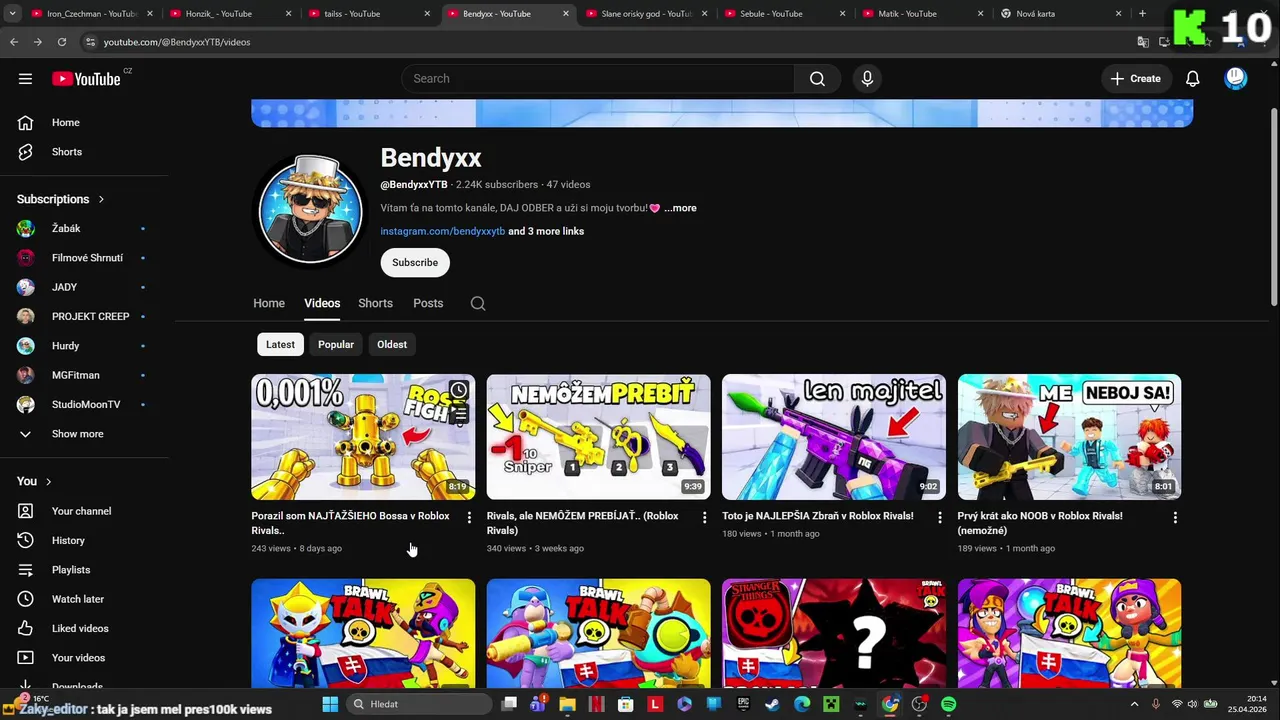Switch to Sebule browser tab

coord(785,14)
